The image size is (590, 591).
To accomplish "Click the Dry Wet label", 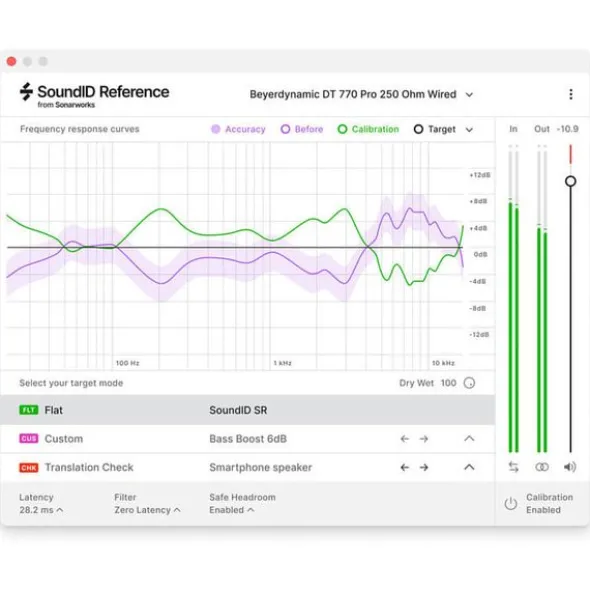I will [x=416, y=383].
